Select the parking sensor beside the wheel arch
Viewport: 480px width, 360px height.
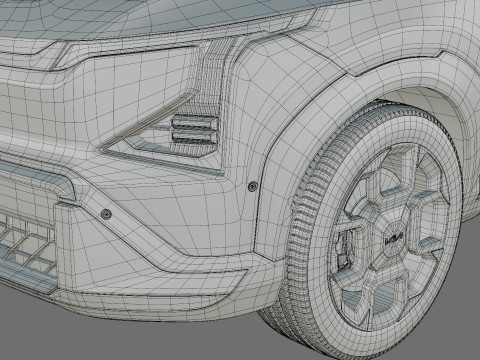pos(253,187)
